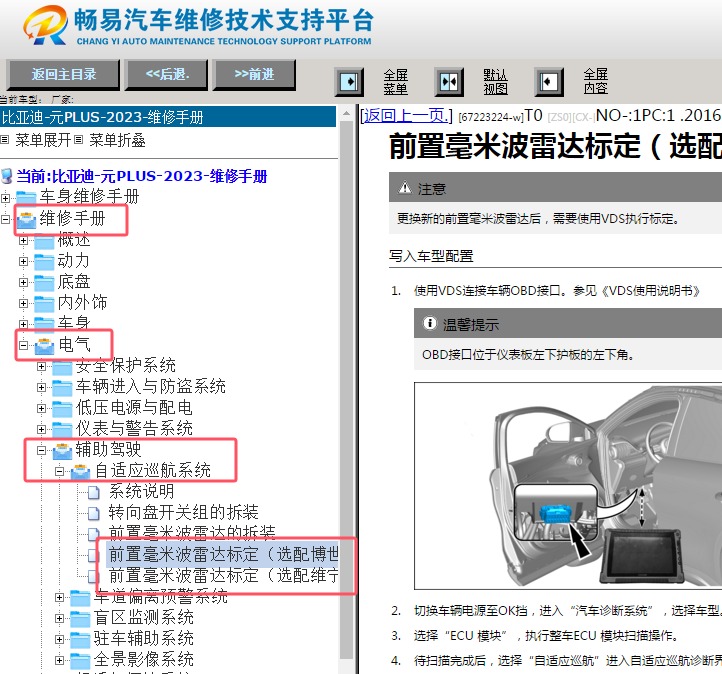Click the tree panel scroll-up arrow
This screenshot has width=722, height=674.
coord(346,113)
